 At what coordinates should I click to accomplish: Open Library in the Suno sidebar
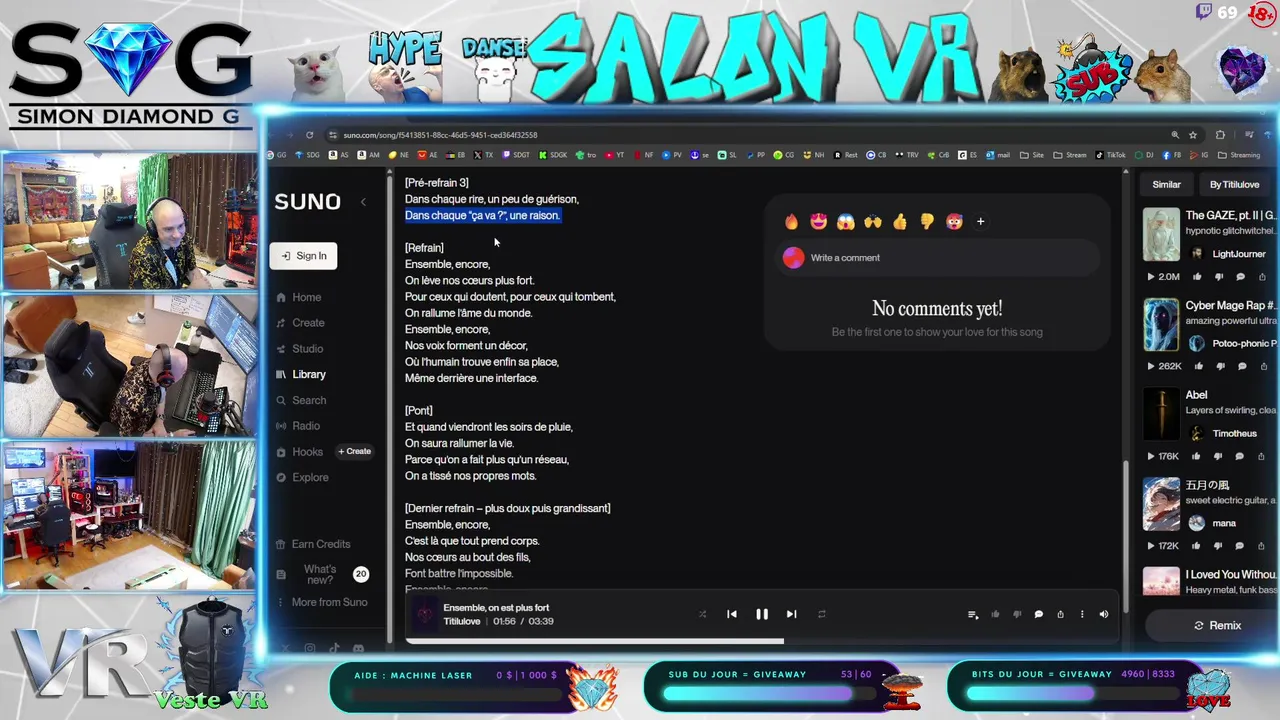[x=301, y=374]
